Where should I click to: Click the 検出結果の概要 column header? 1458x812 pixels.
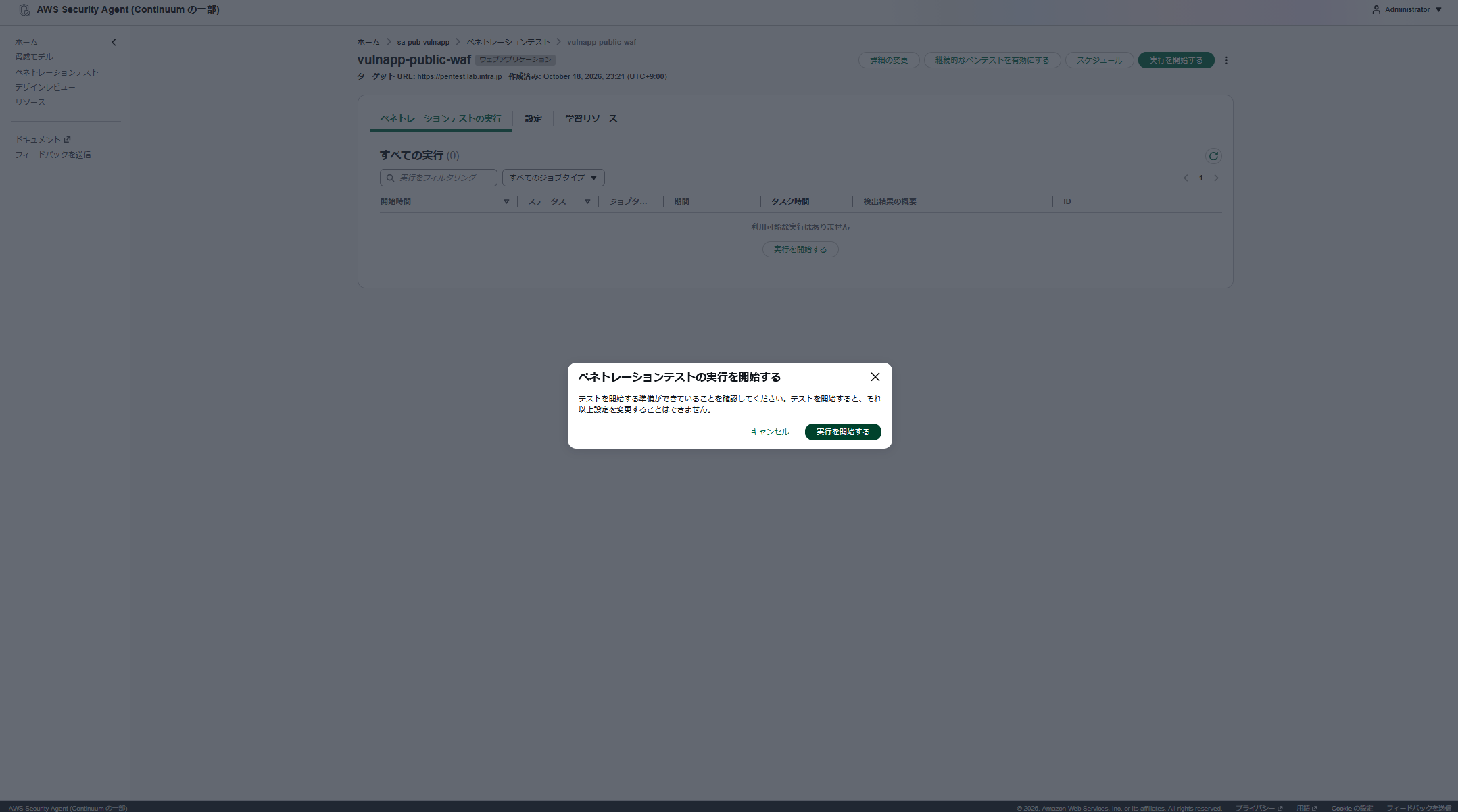tap(890, 201)
